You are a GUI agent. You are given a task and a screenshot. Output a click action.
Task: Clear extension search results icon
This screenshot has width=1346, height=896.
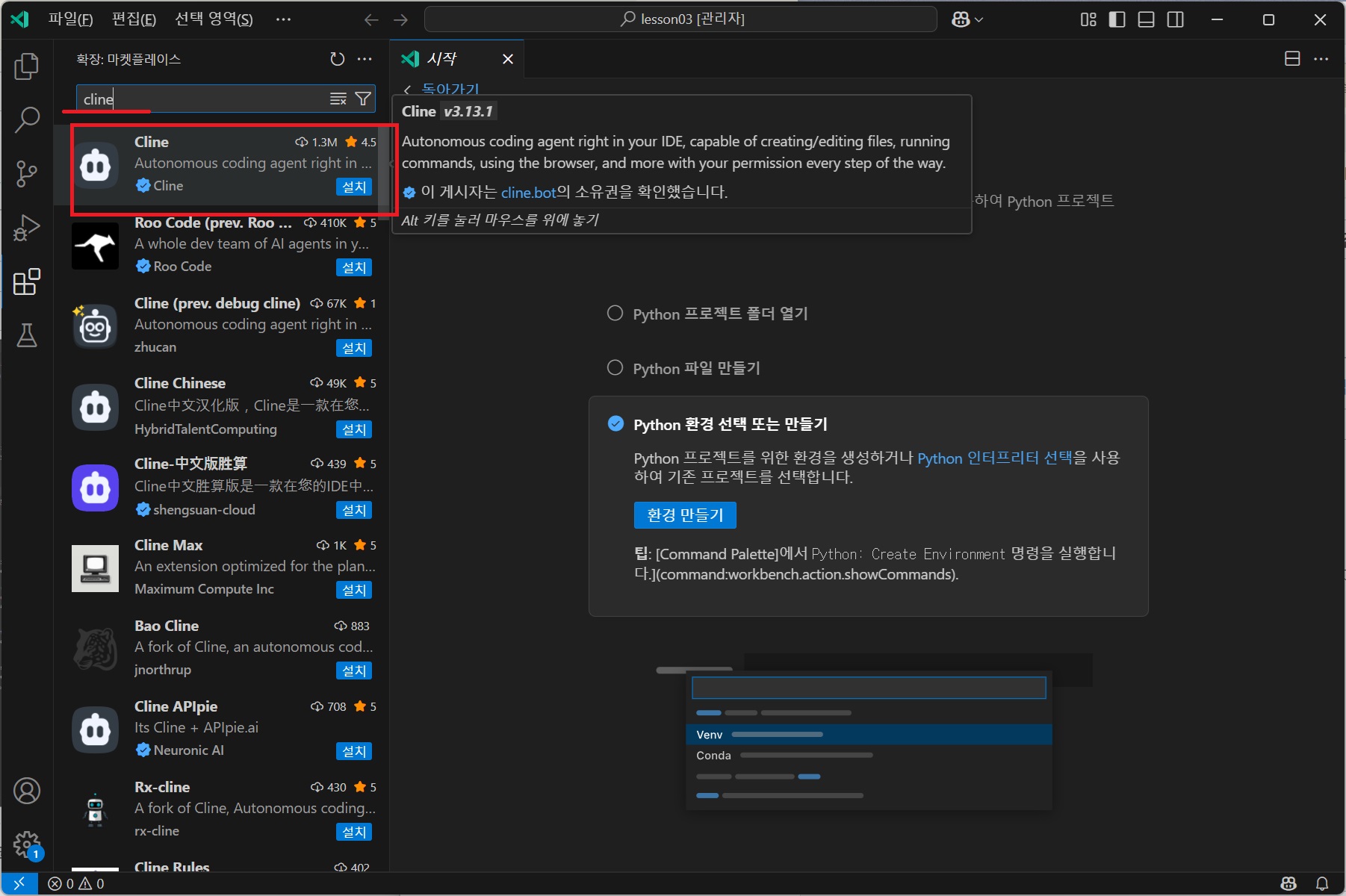click(x=338, y=99)
